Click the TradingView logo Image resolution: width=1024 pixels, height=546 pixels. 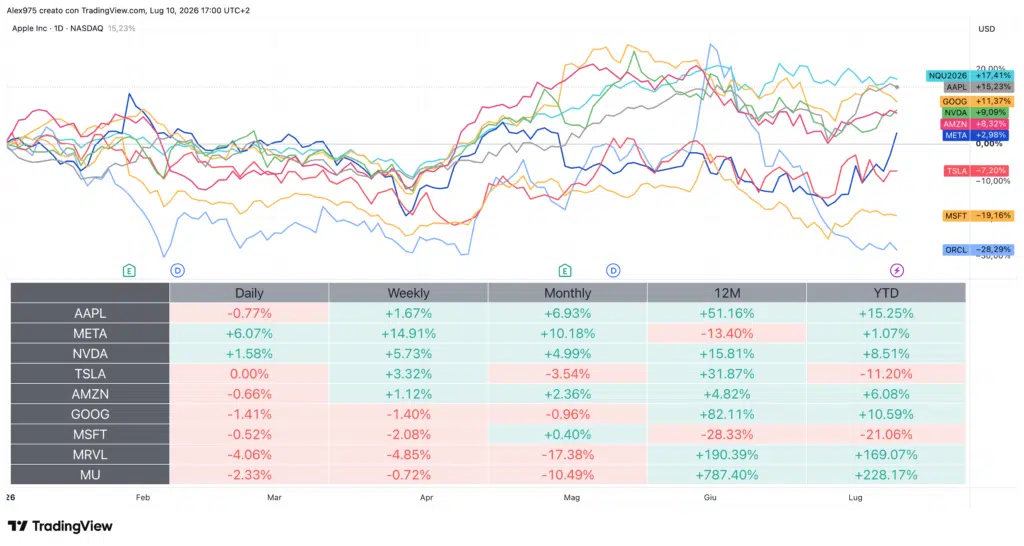[60, 526]
